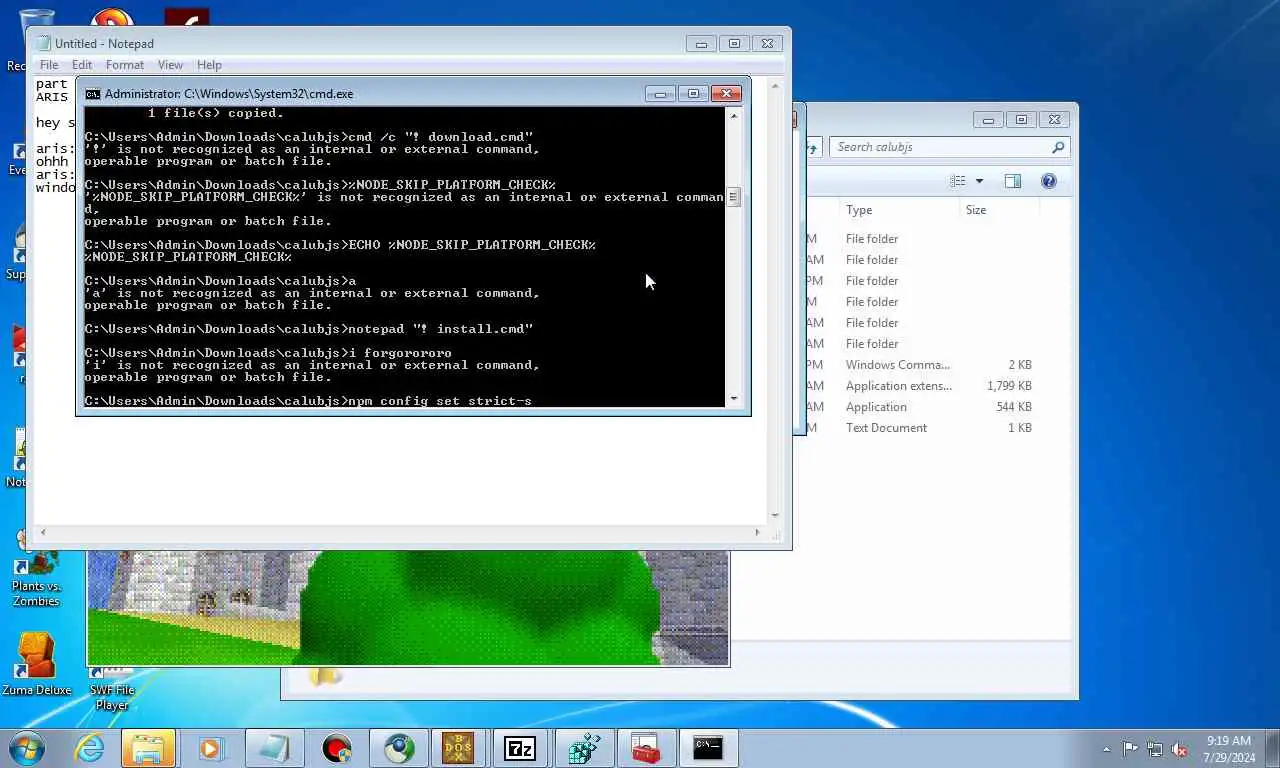
Task: Click the cmd scrollbar down arrow
Action: 733,398
